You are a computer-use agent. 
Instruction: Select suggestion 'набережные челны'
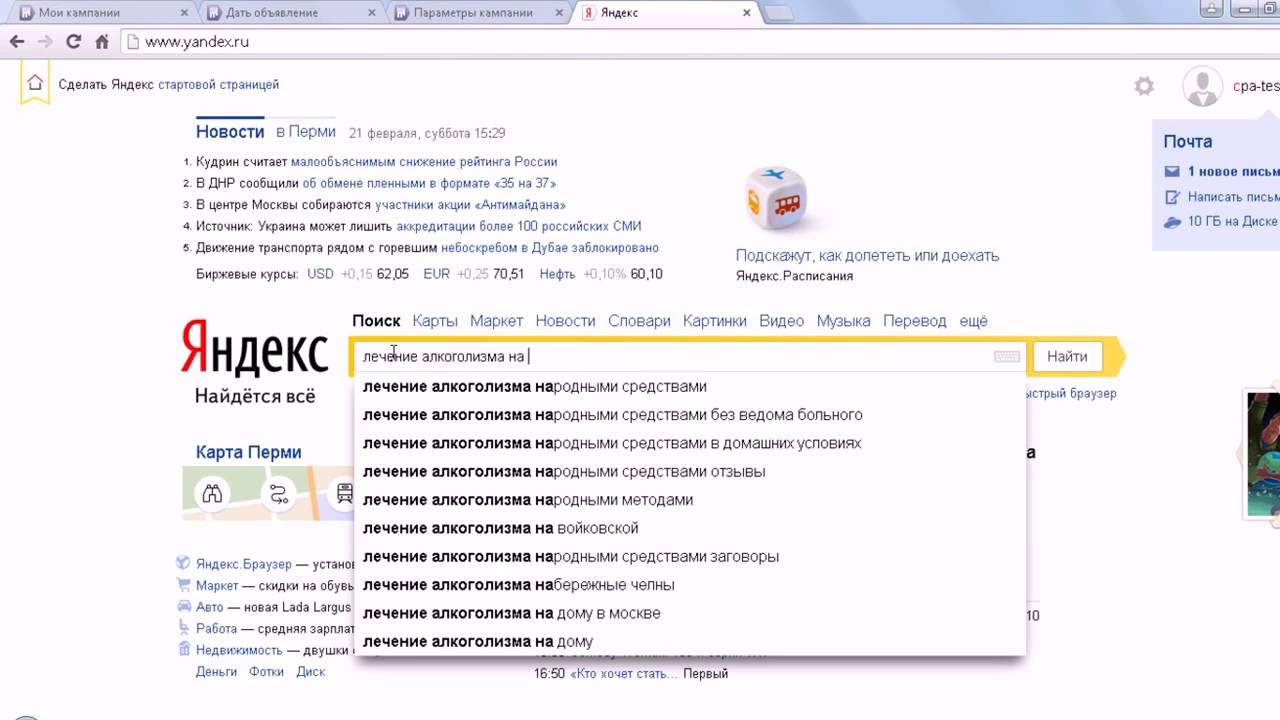pos(690,585)
